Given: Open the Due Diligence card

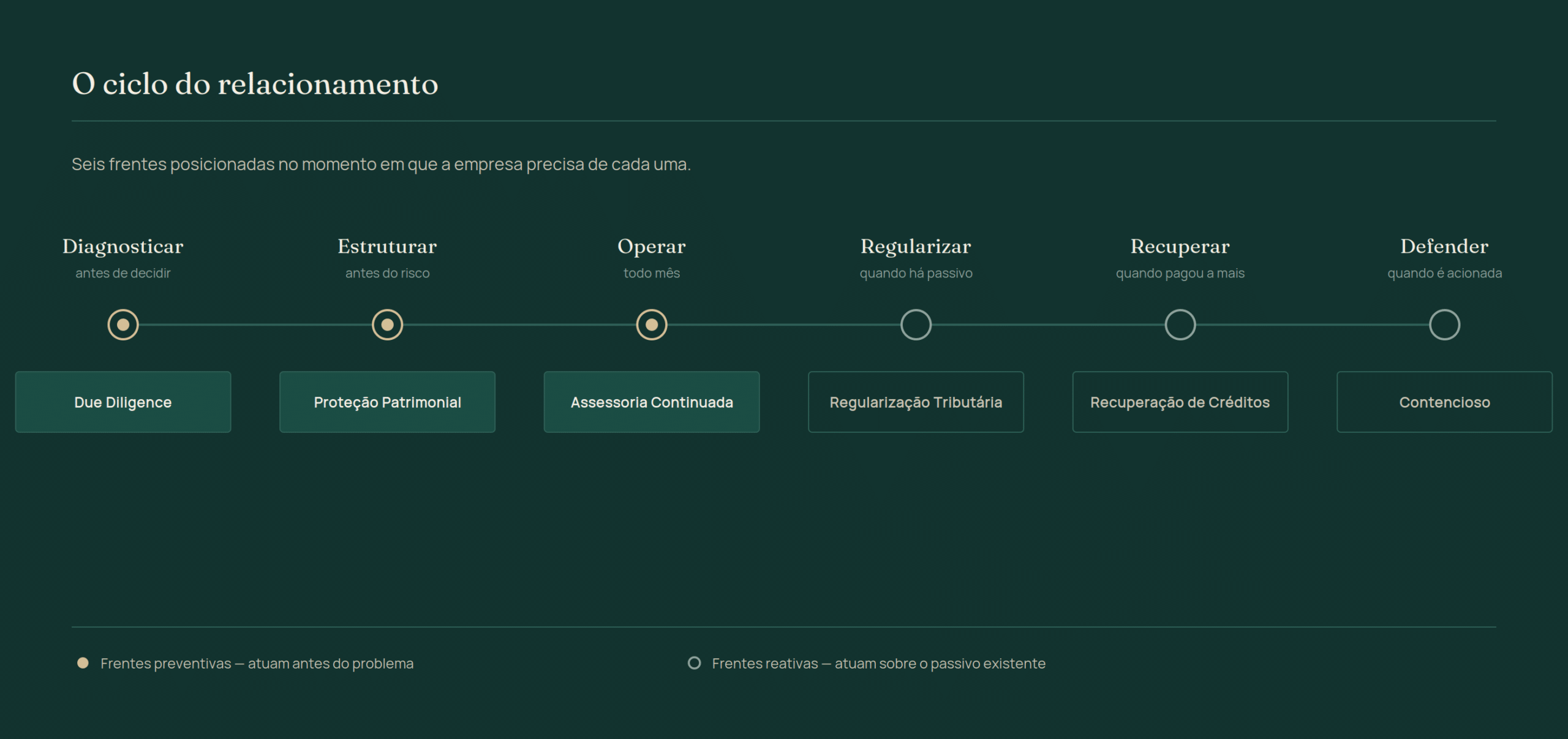Looking at the screenshot, I should coord(123,402).
